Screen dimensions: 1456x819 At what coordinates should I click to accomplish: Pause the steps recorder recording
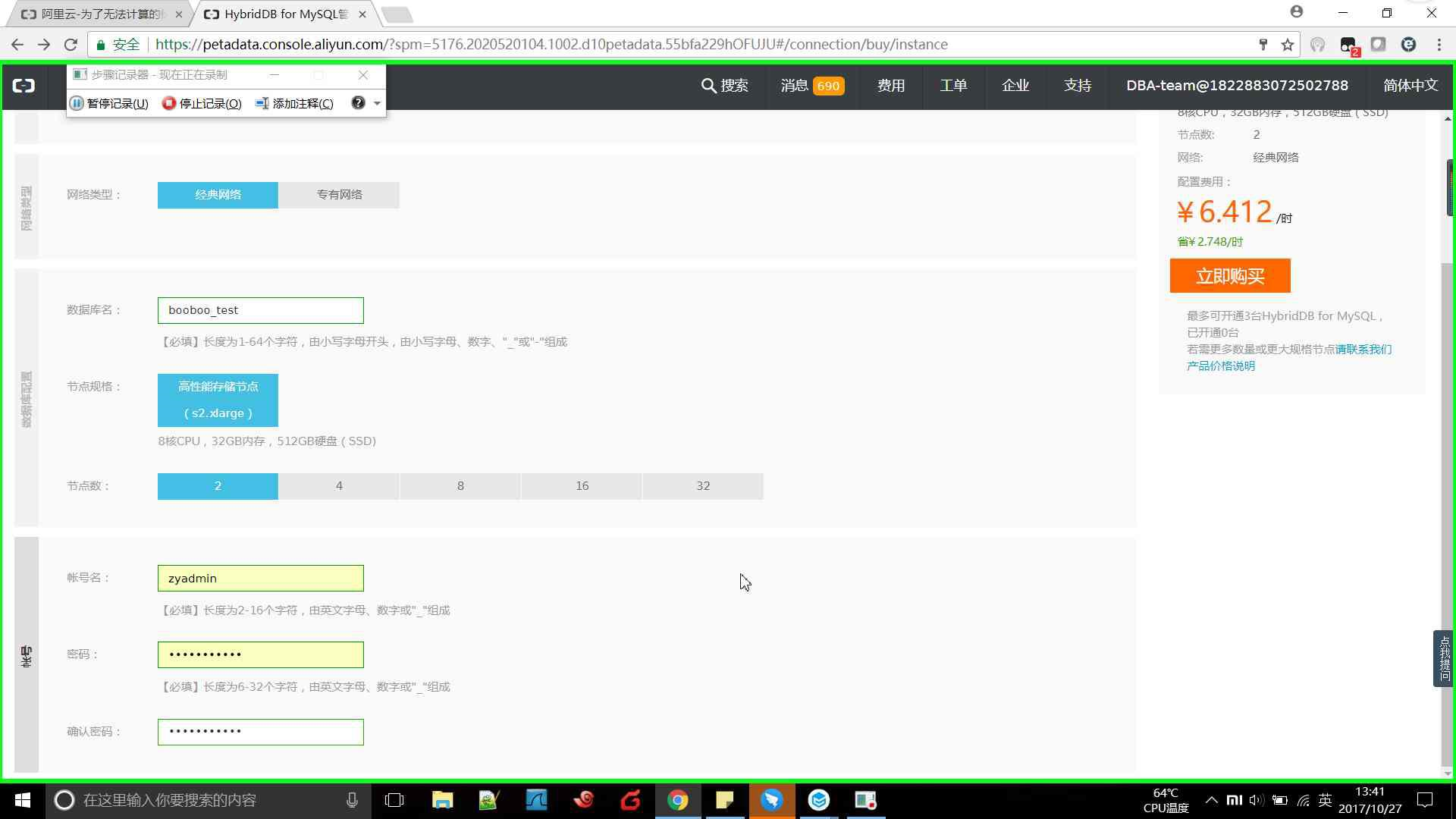coord(109,103)
